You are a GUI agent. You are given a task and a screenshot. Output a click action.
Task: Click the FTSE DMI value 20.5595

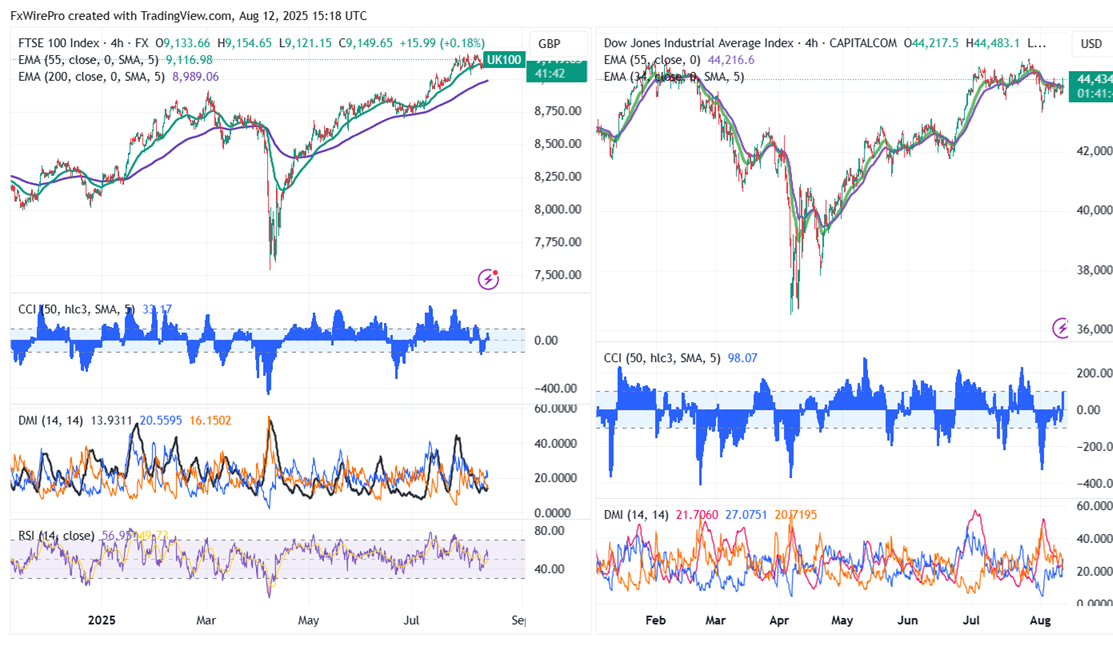point(160,421)
